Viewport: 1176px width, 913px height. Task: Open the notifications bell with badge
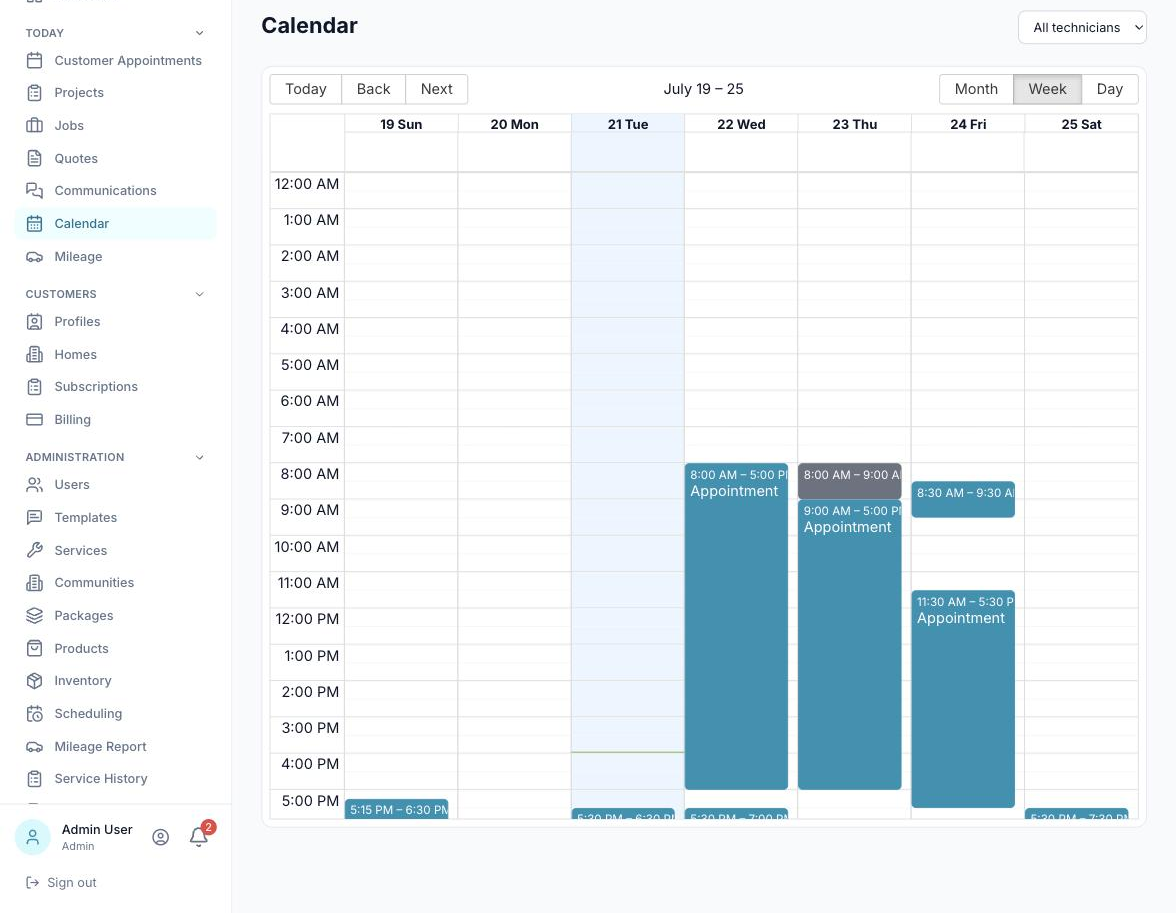click(x=199, y=836)
